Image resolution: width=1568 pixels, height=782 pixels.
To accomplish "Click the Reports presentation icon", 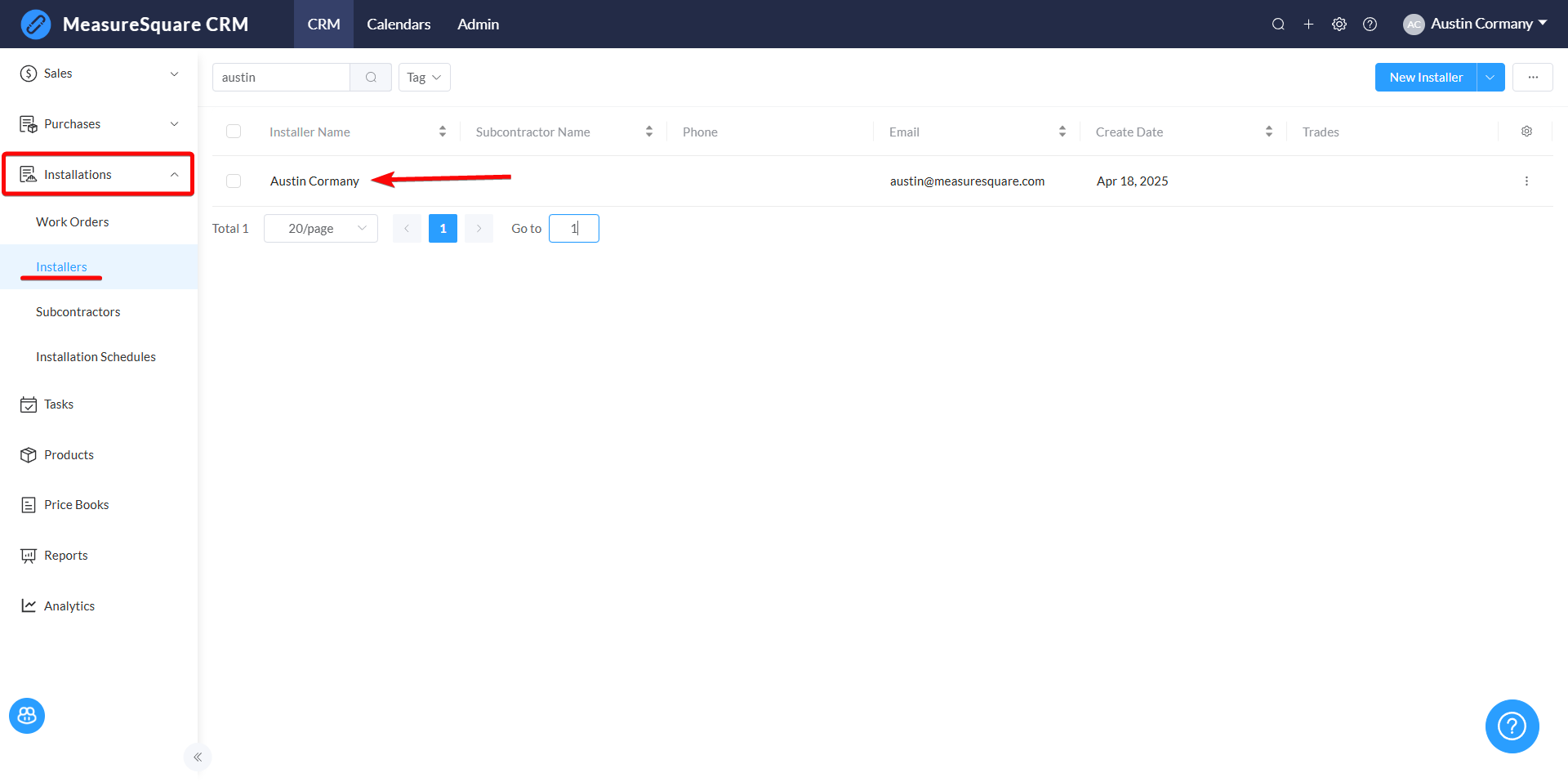I will 29,556.
